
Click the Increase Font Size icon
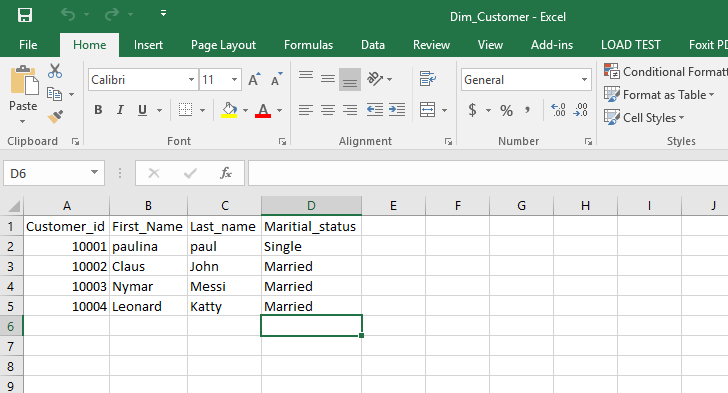[254, 79]
